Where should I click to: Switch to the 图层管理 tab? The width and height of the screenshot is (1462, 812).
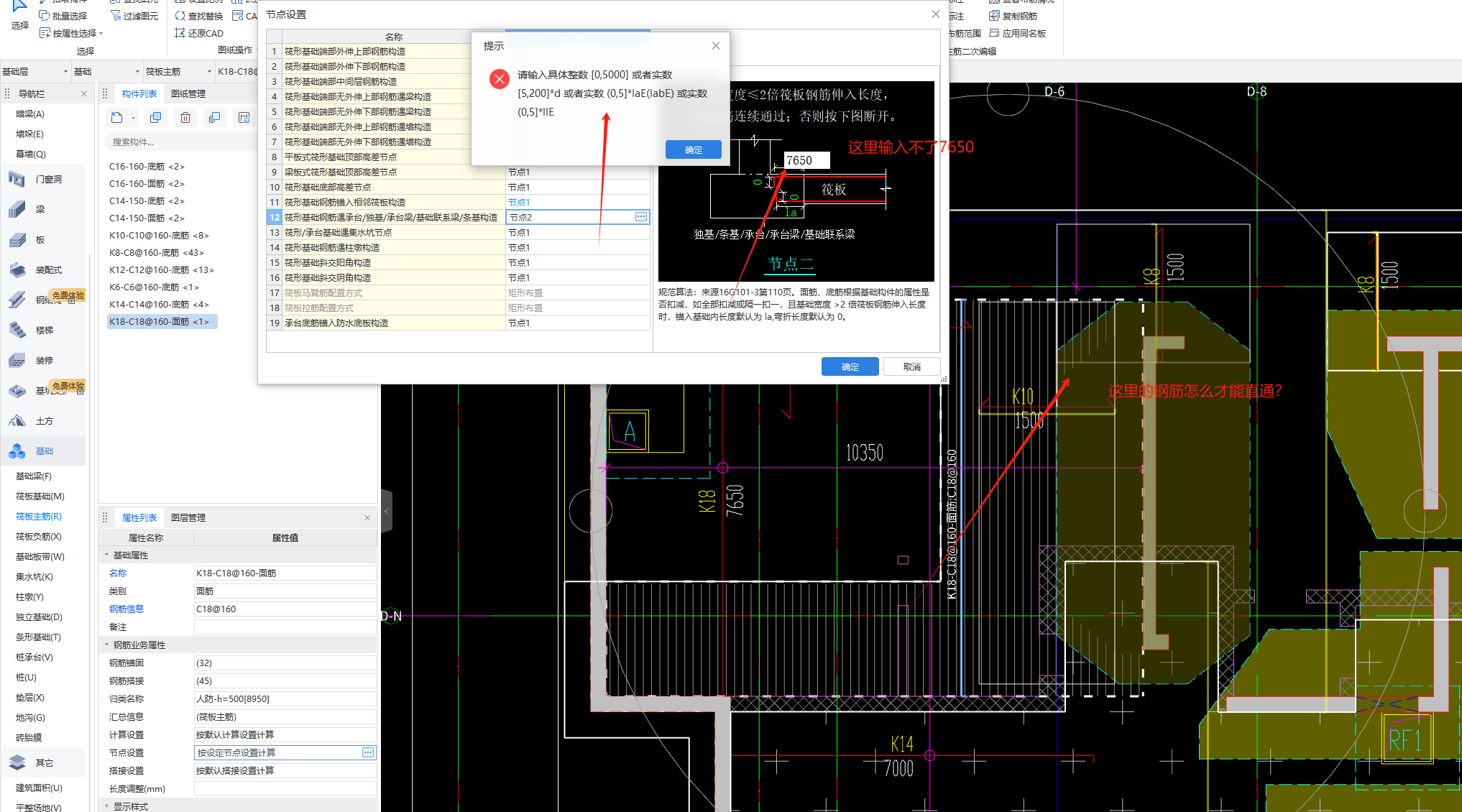click(x=188, y=517)
